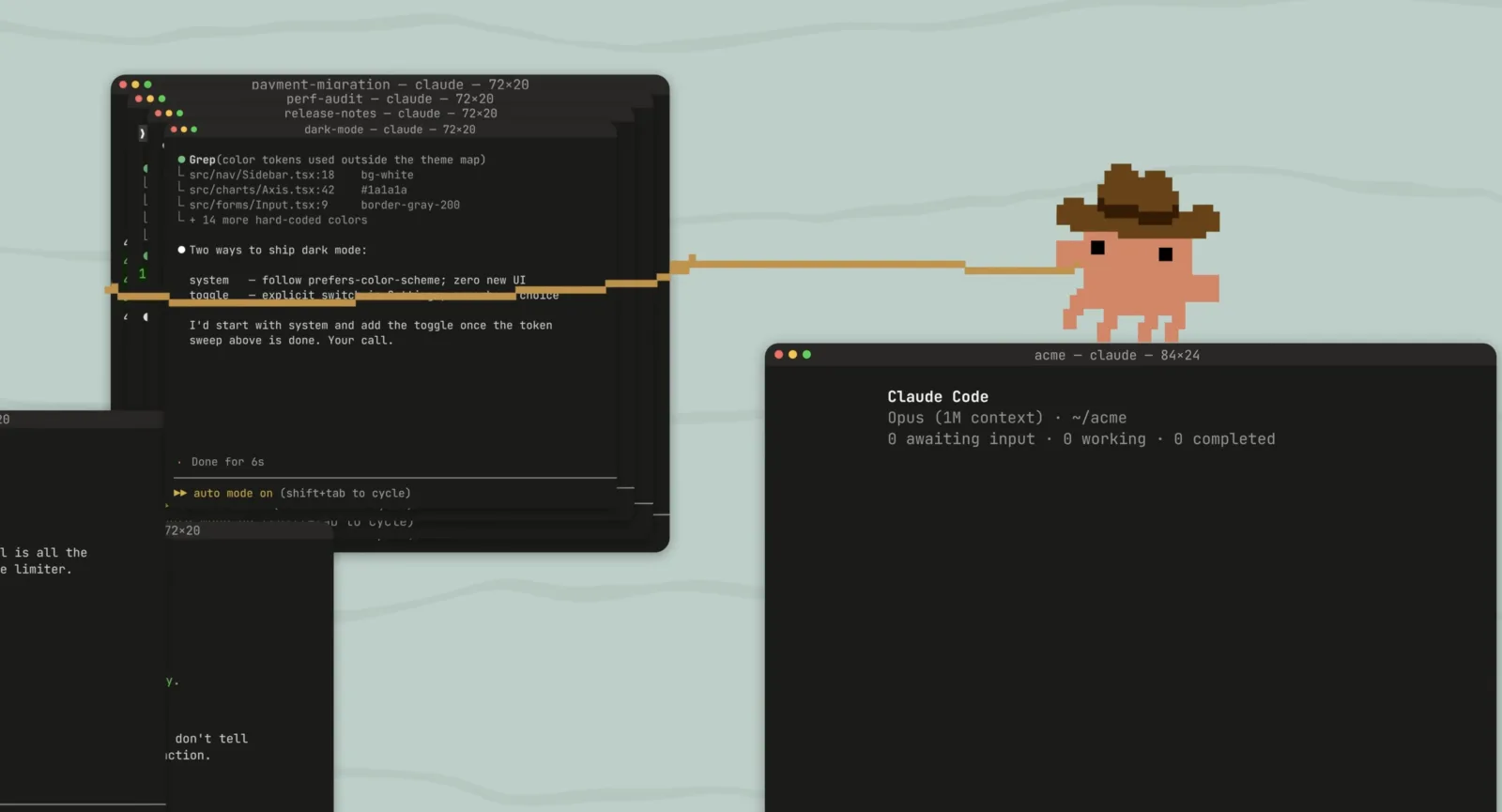Click the double-arrow auto mode indicator icon
The image size is (1502, 812).
point(180,493)
